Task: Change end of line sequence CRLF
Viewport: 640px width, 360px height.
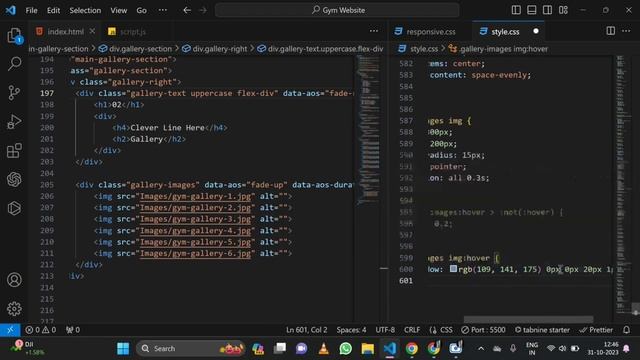Action: [412, 329]
